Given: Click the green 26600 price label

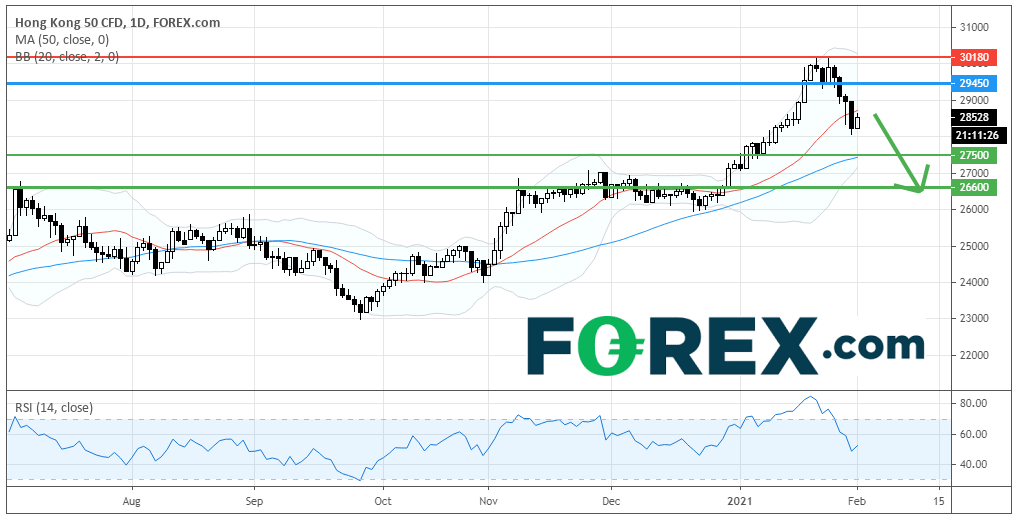Looking at the screenshot, I should click(x=973, y=187).
